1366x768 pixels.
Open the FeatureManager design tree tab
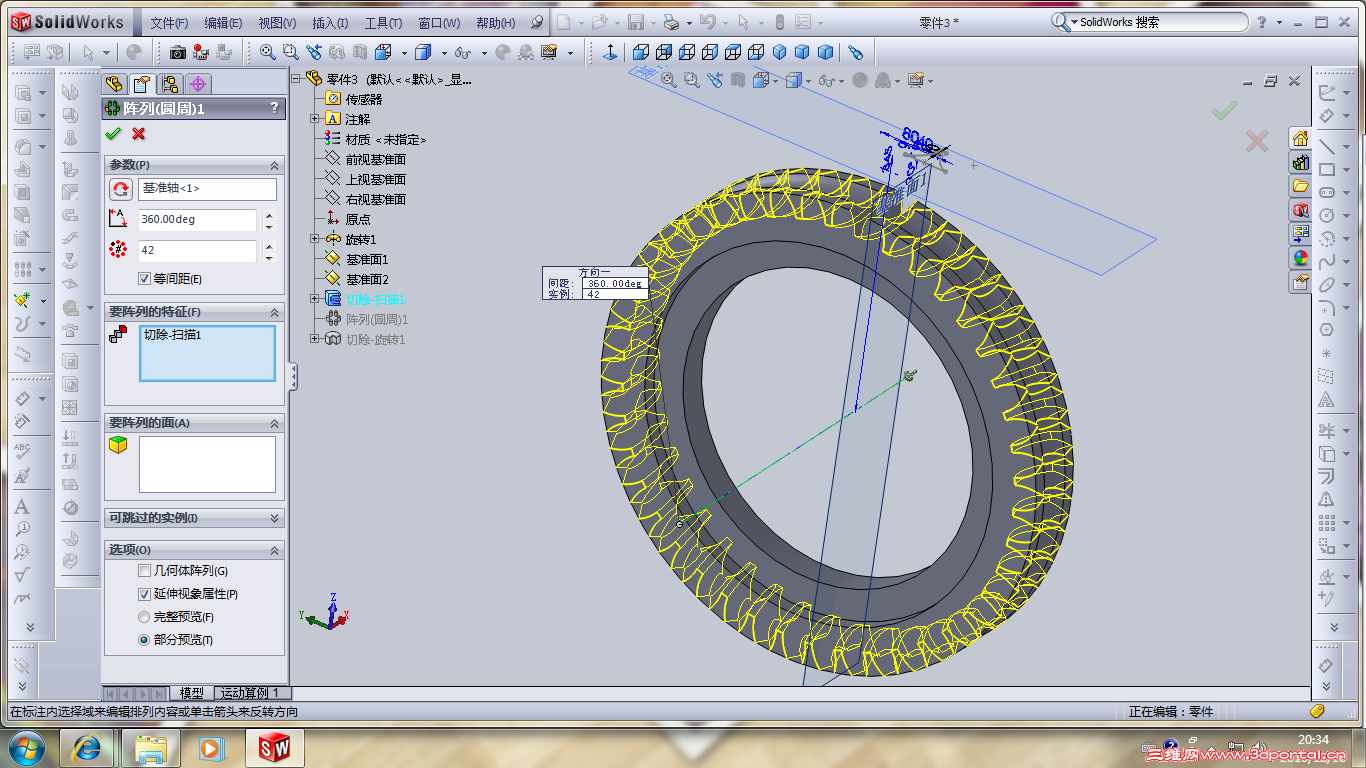coord(115,84)
